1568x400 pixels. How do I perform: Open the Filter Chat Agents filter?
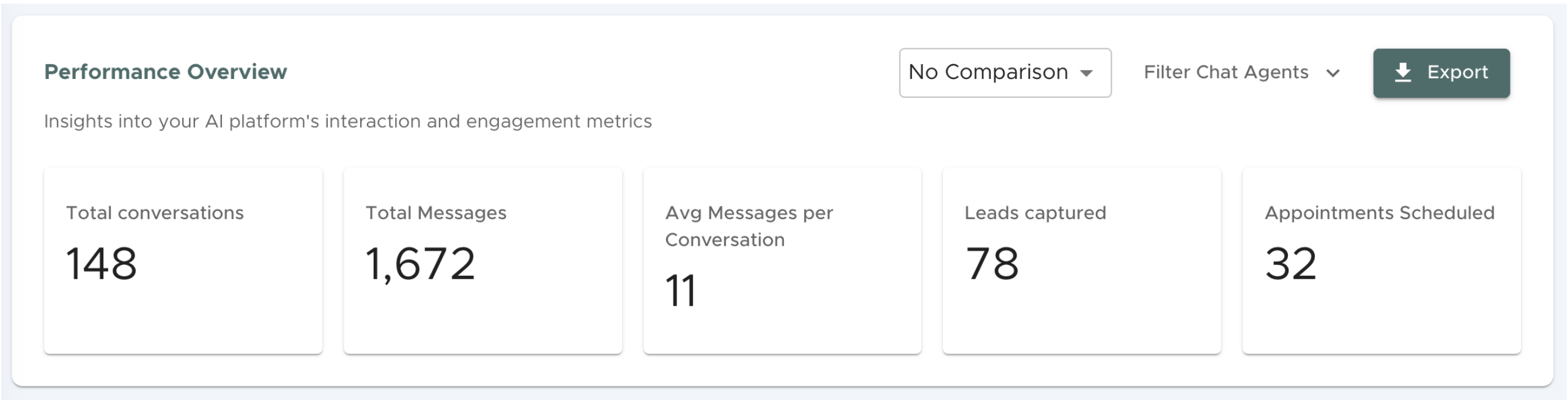[1226, 72]
